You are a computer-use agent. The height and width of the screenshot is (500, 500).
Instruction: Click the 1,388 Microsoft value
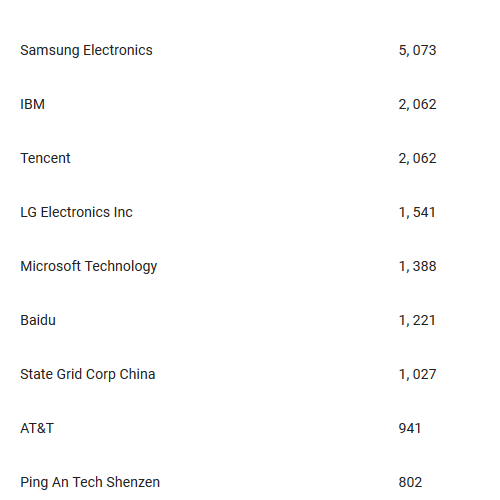[x=417, y=267]
